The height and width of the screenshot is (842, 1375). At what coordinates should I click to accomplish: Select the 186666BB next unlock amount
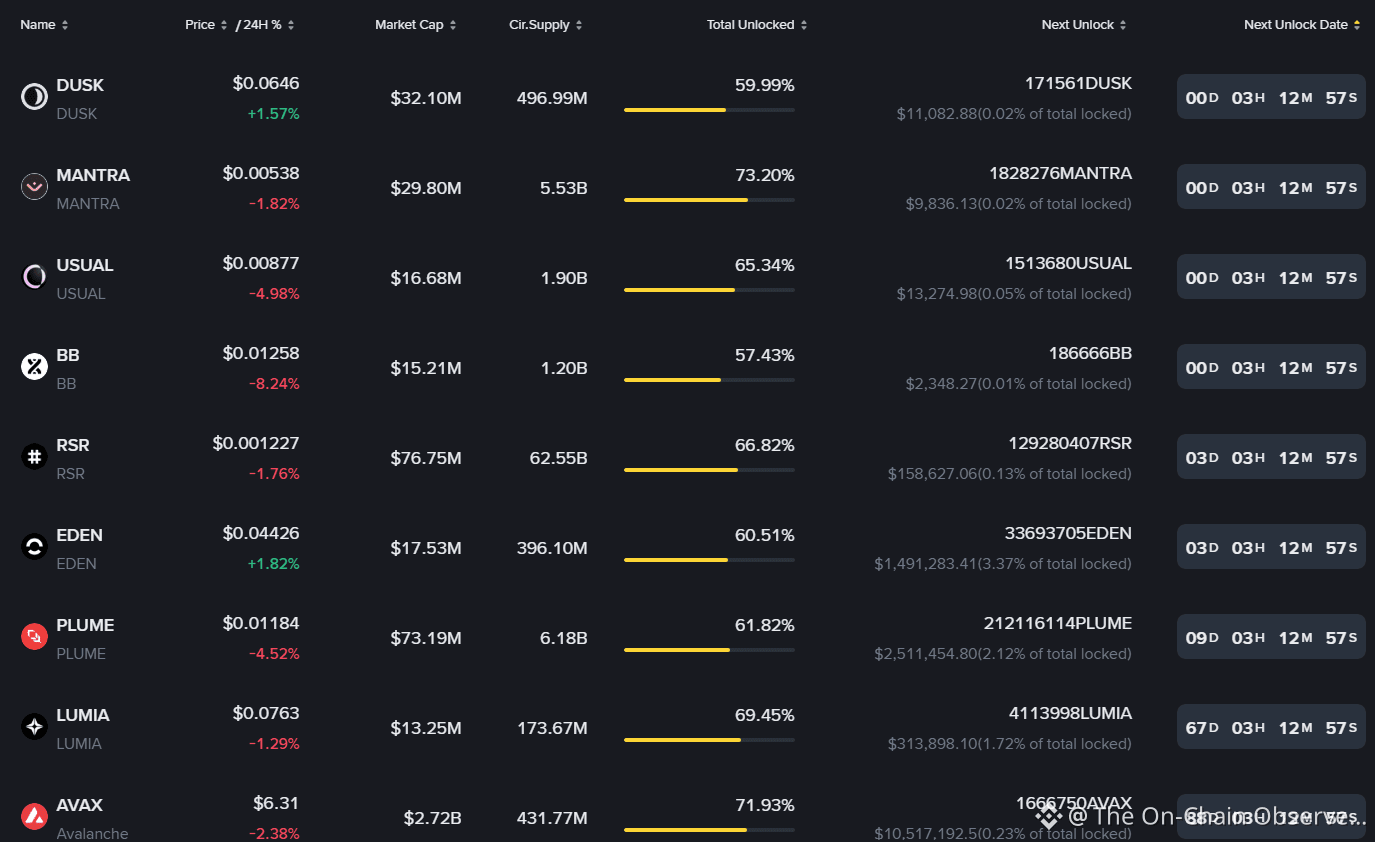pos(1091,354)
